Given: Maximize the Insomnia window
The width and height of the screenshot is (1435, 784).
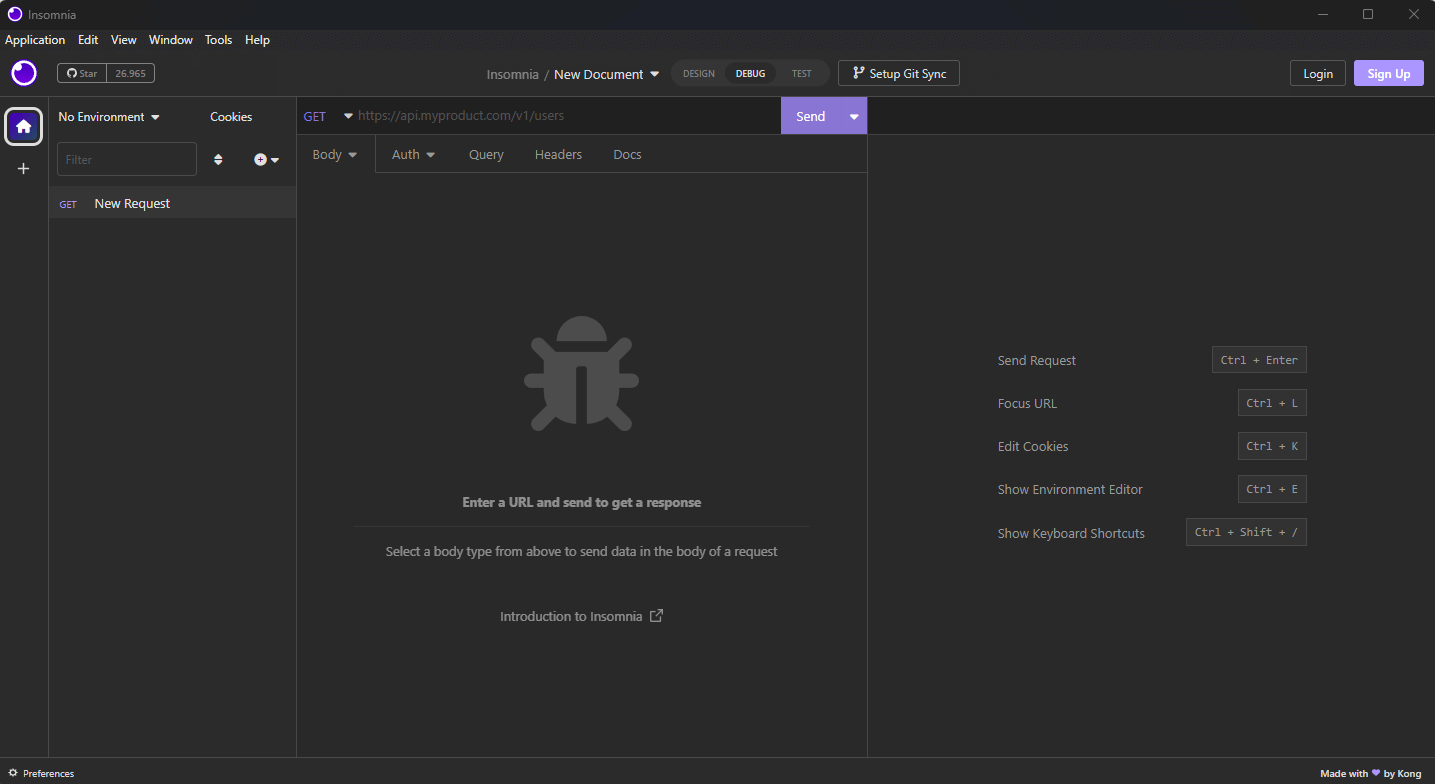Looking at the screenshot, I should pos(1368,14).
